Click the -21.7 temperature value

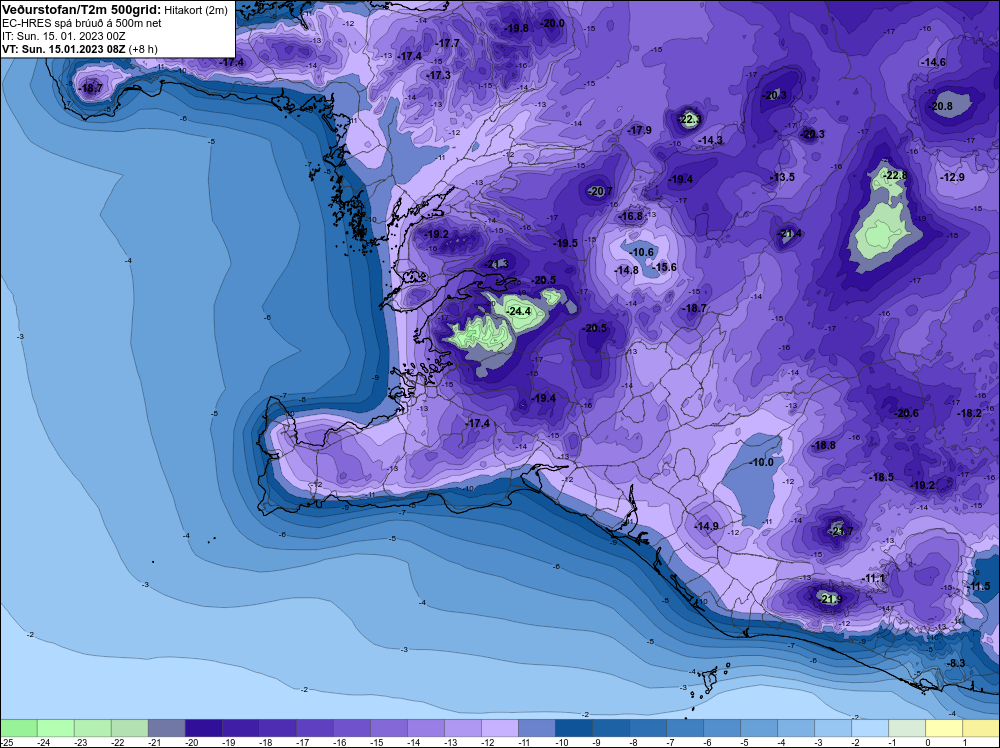(841, 531)
